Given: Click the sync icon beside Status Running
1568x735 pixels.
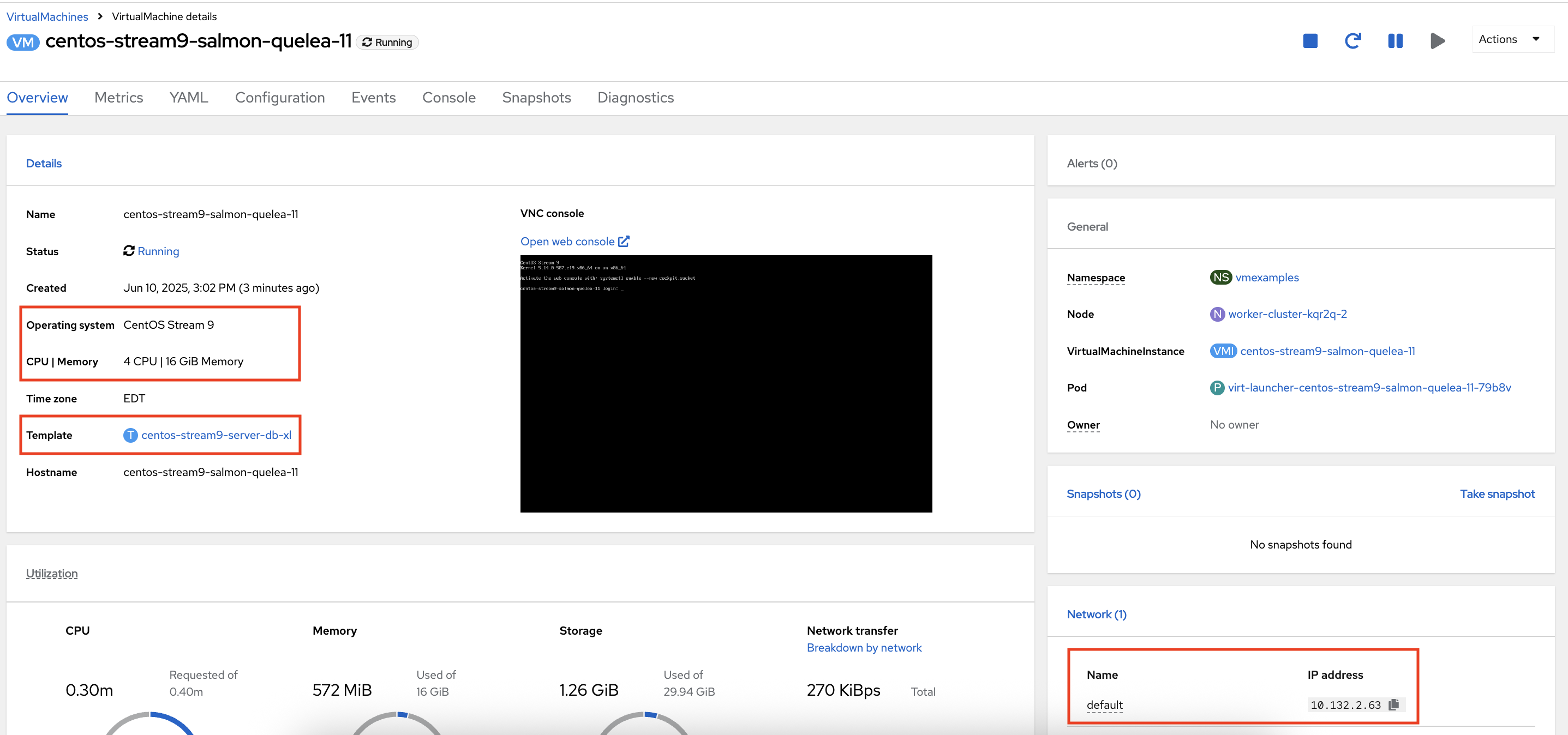Looking at the screenshot, I should (128, 251).
